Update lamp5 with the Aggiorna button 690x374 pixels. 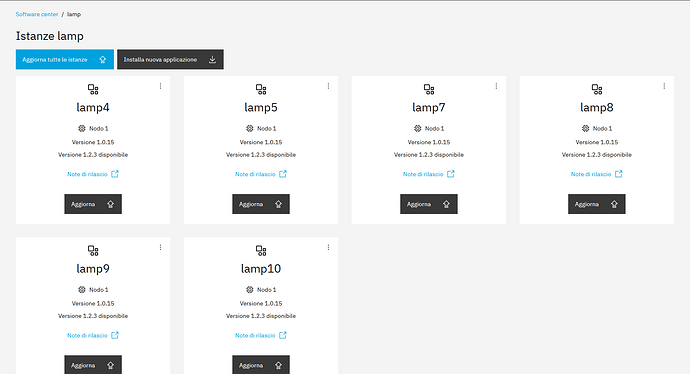point(261,204)
